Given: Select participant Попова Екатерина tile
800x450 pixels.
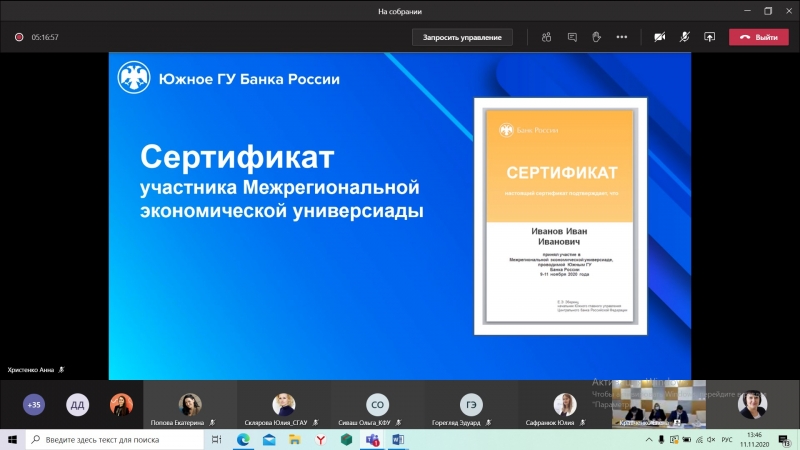Looking at the screenshot, I should [190, 405].
